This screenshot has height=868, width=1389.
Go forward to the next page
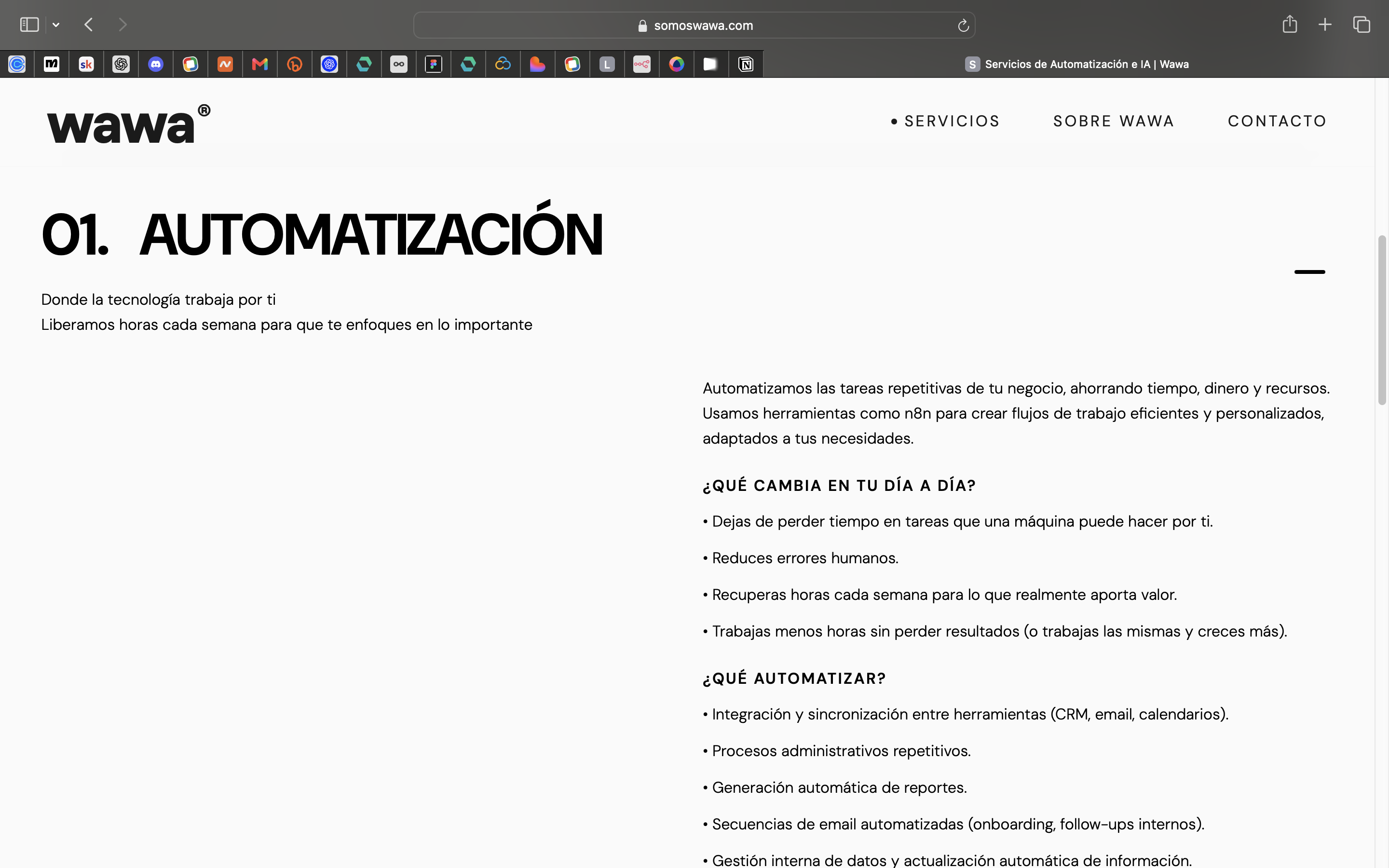[x=122, y=25]
